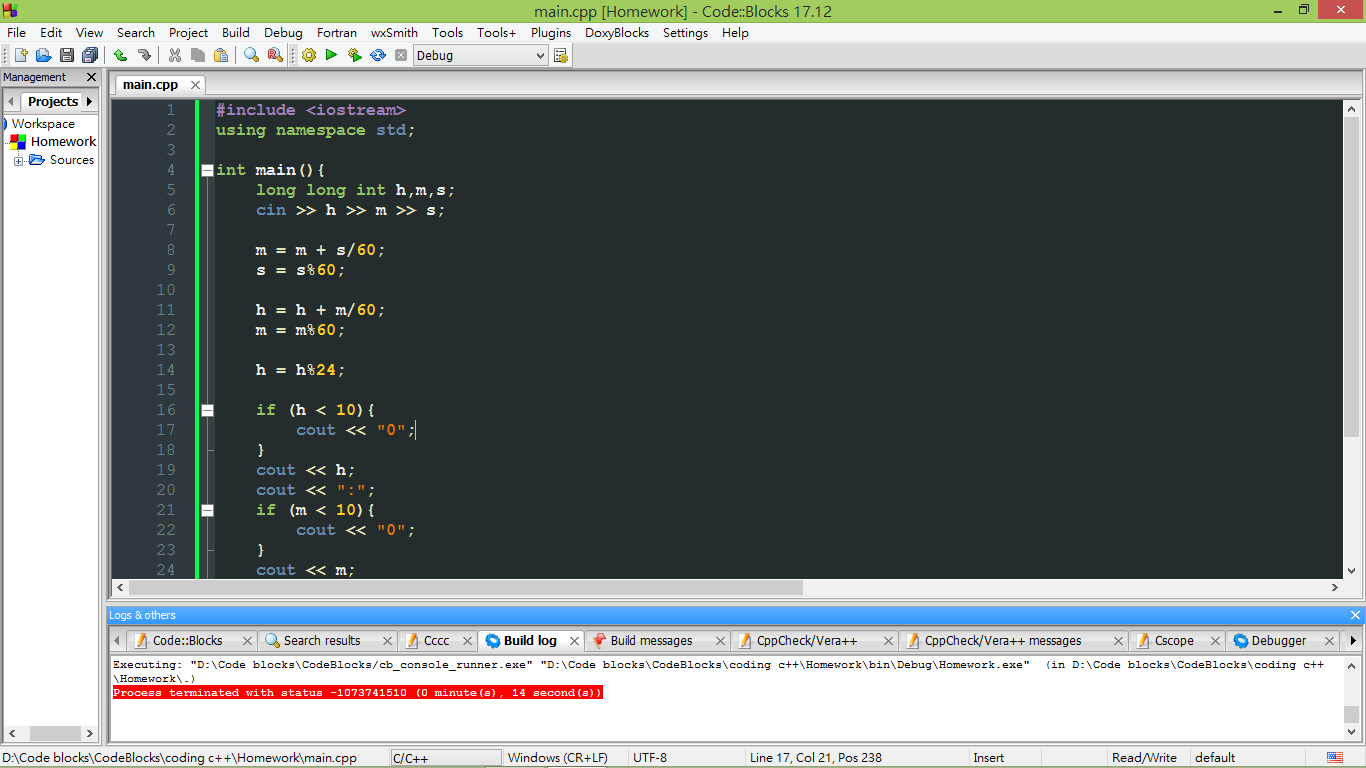Screen dimensions: 1366x768
Task: Create a new file with toolbar icon
Action: coord(20,55)
